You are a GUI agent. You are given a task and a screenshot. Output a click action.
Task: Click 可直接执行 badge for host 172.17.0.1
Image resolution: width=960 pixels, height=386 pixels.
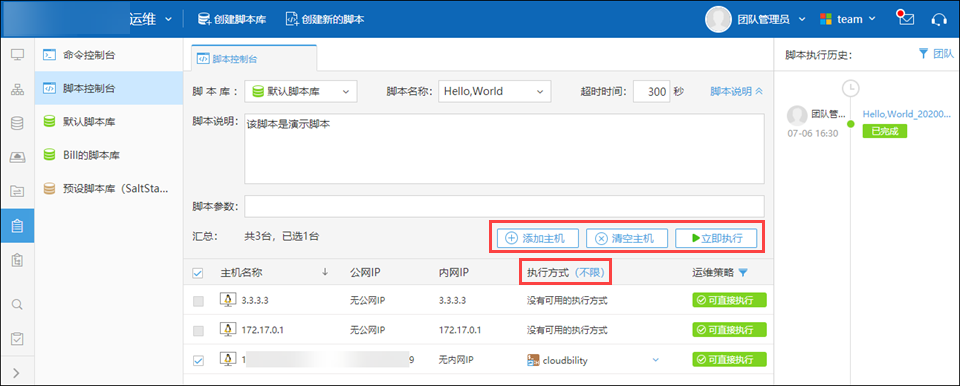(x=730, y=330)
